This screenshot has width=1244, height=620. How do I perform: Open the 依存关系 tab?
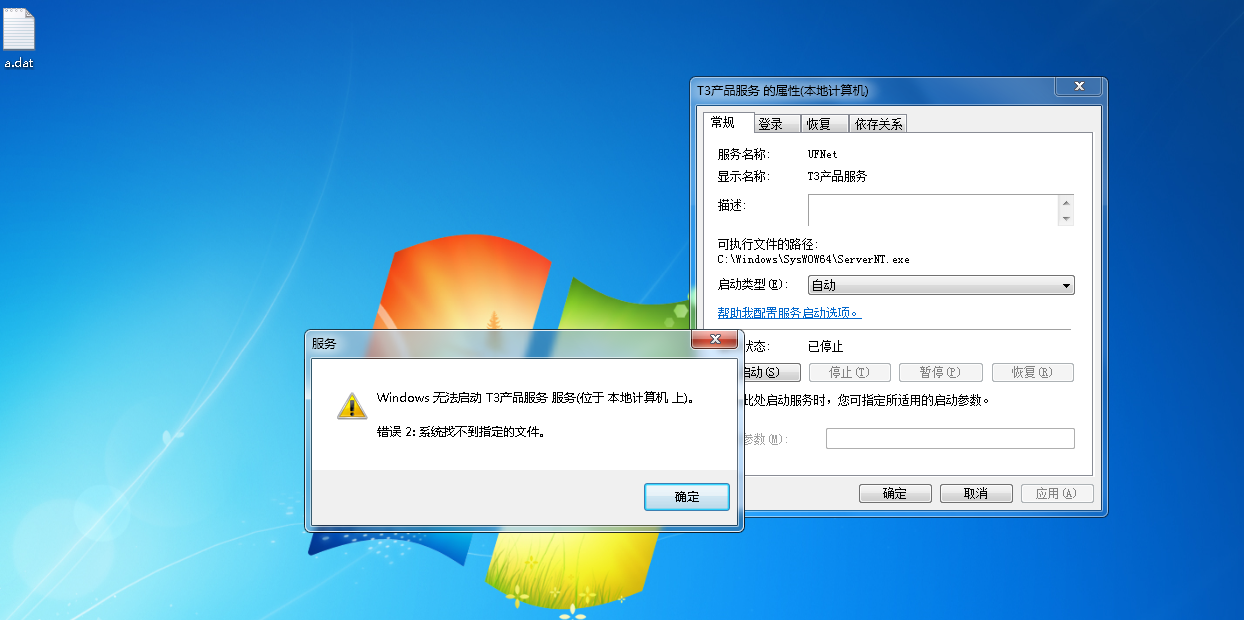[x=878, y=124]
